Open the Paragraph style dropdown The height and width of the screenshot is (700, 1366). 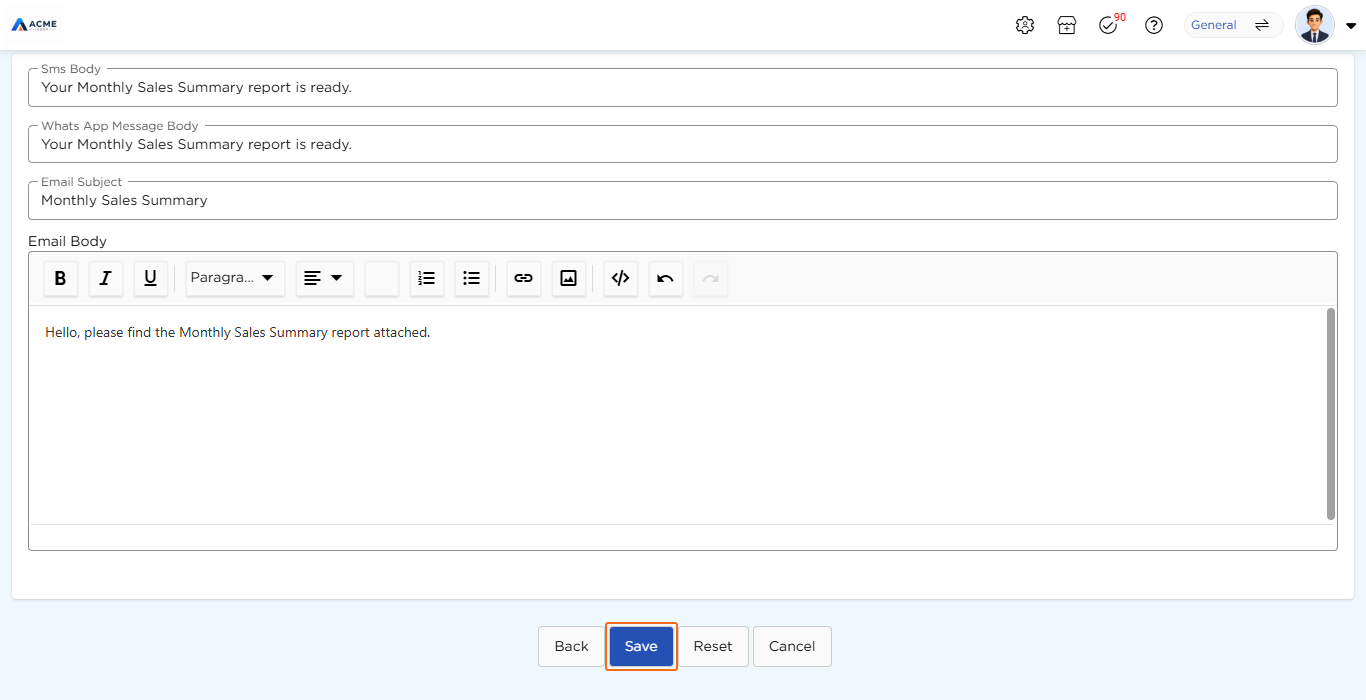tap(235, 279)
